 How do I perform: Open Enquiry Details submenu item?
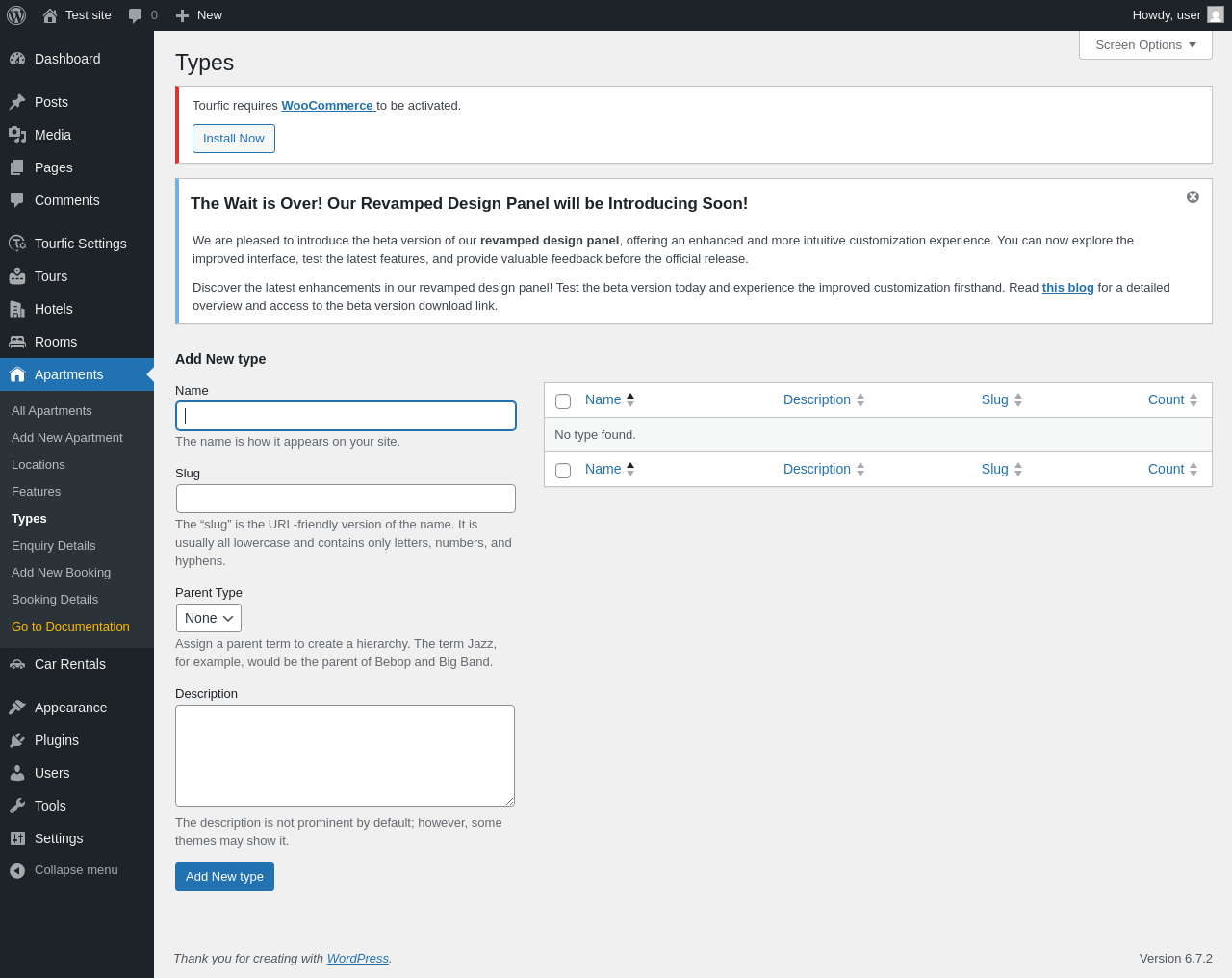pos(54,546)
